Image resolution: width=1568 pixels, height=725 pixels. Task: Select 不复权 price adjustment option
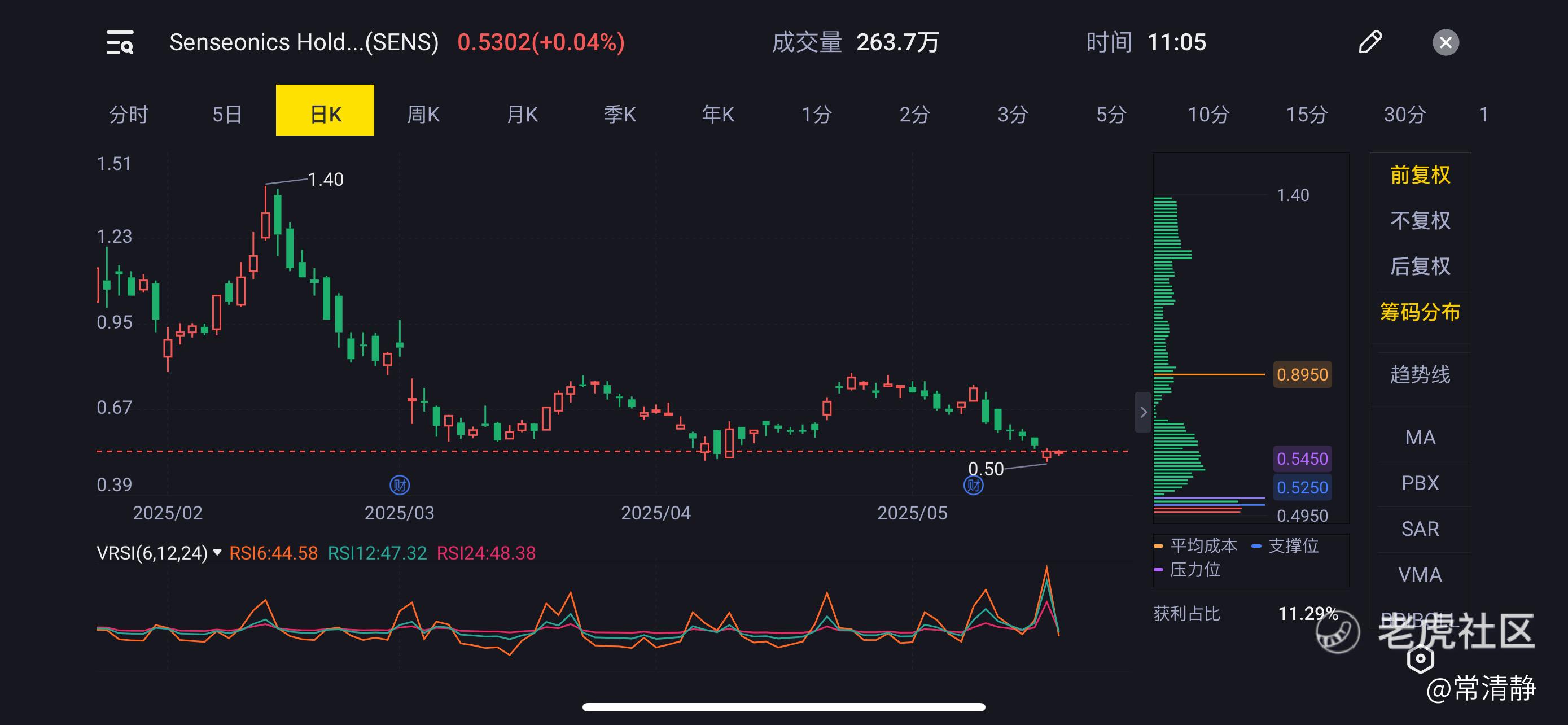1420,220
